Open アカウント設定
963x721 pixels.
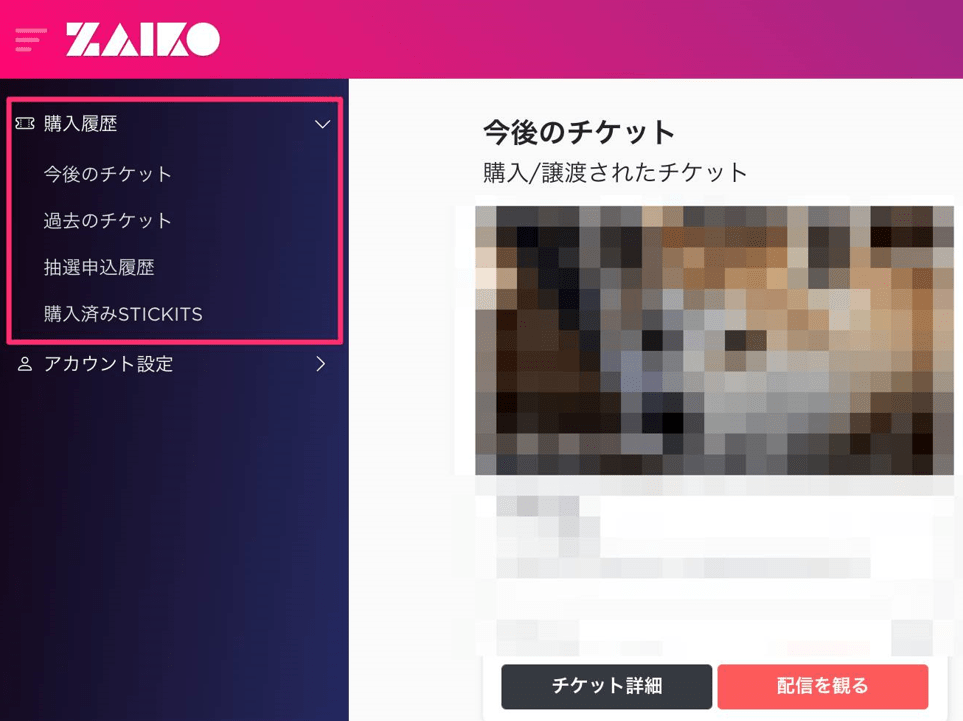point(109,364)
